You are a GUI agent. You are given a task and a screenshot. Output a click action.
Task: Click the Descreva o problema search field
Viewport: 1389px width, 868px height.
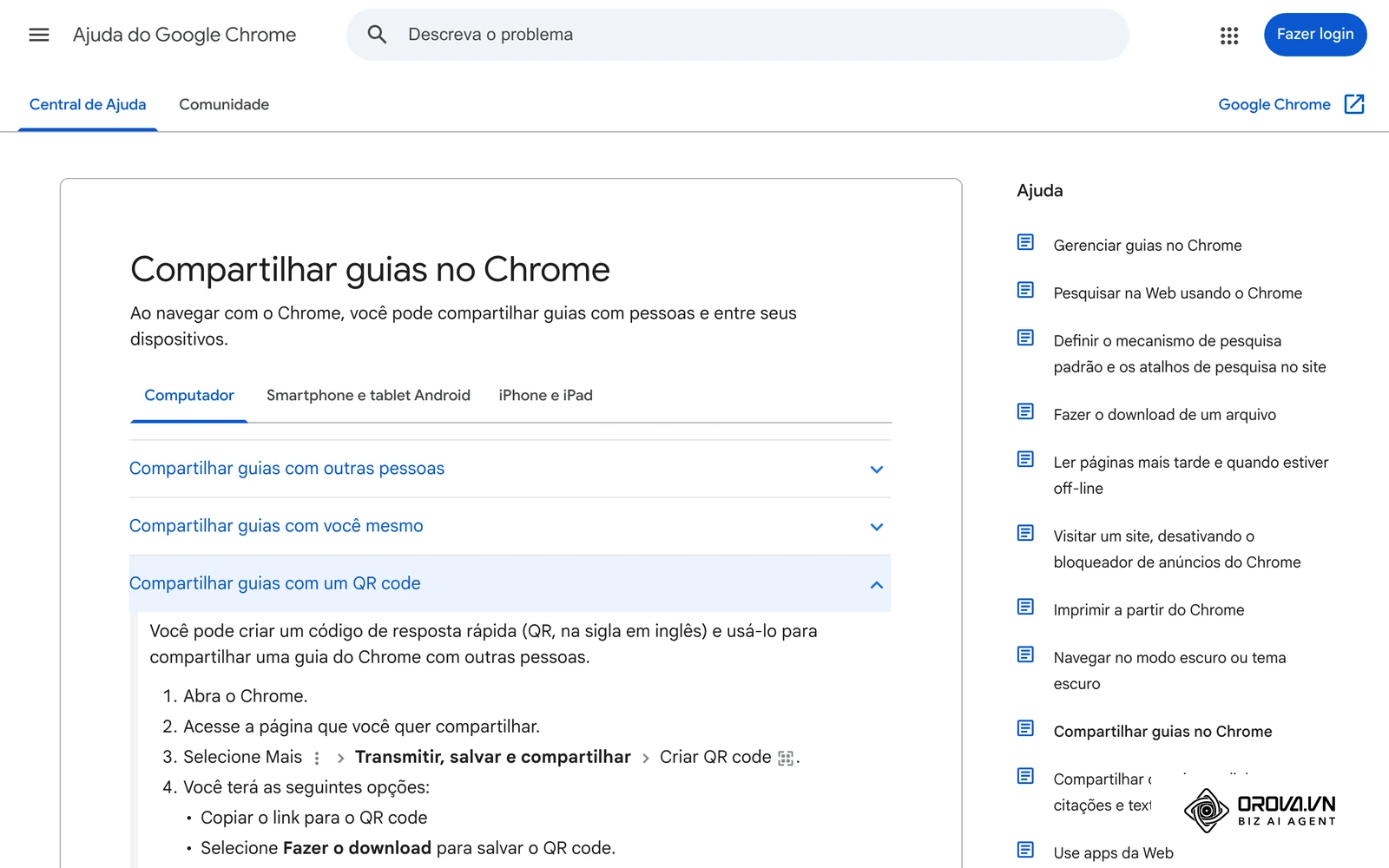pyautogui.click(x=738, y=35)
